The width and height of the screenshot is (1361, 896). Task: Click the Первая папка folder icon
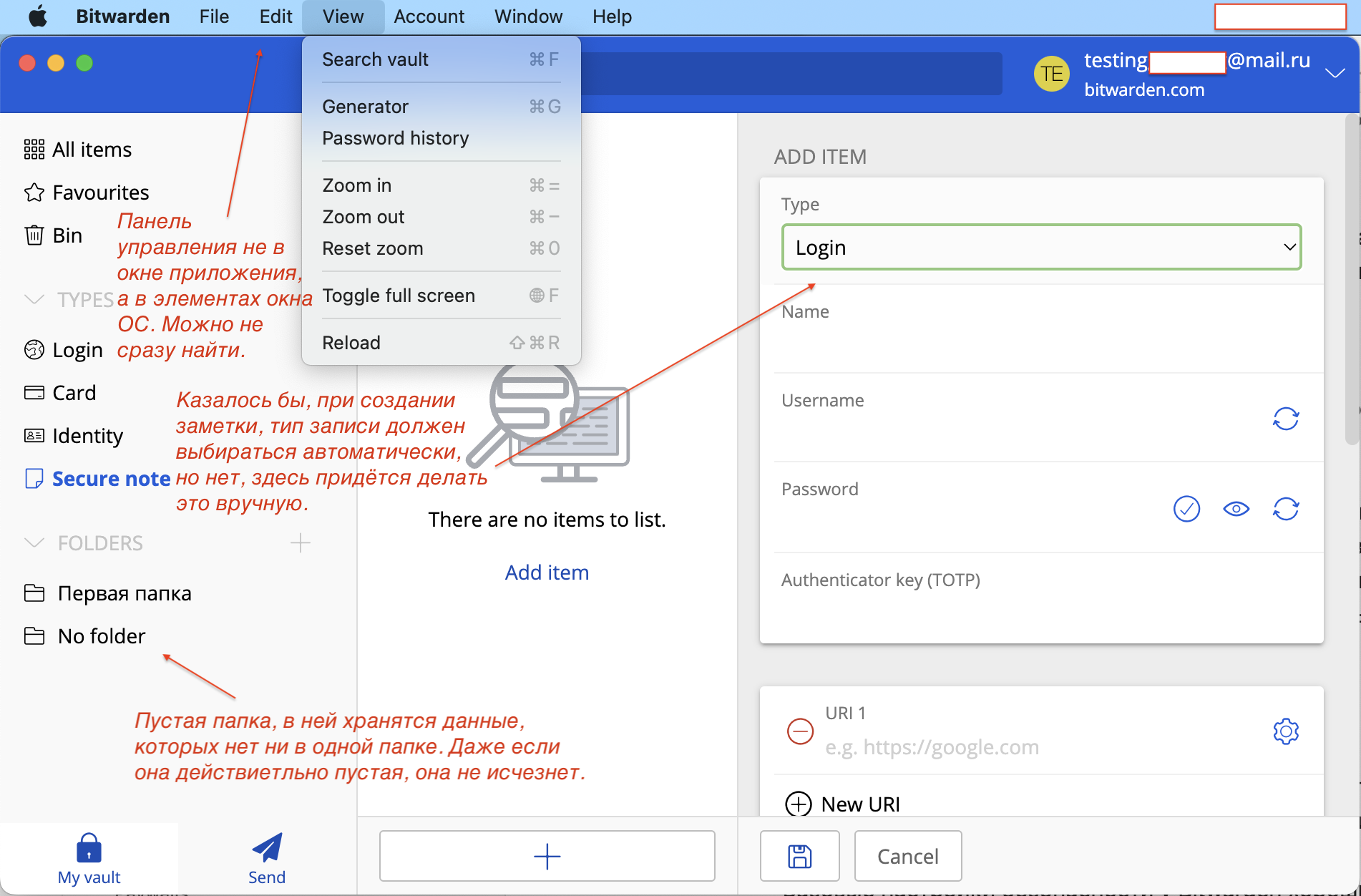(x=34, y=593)
